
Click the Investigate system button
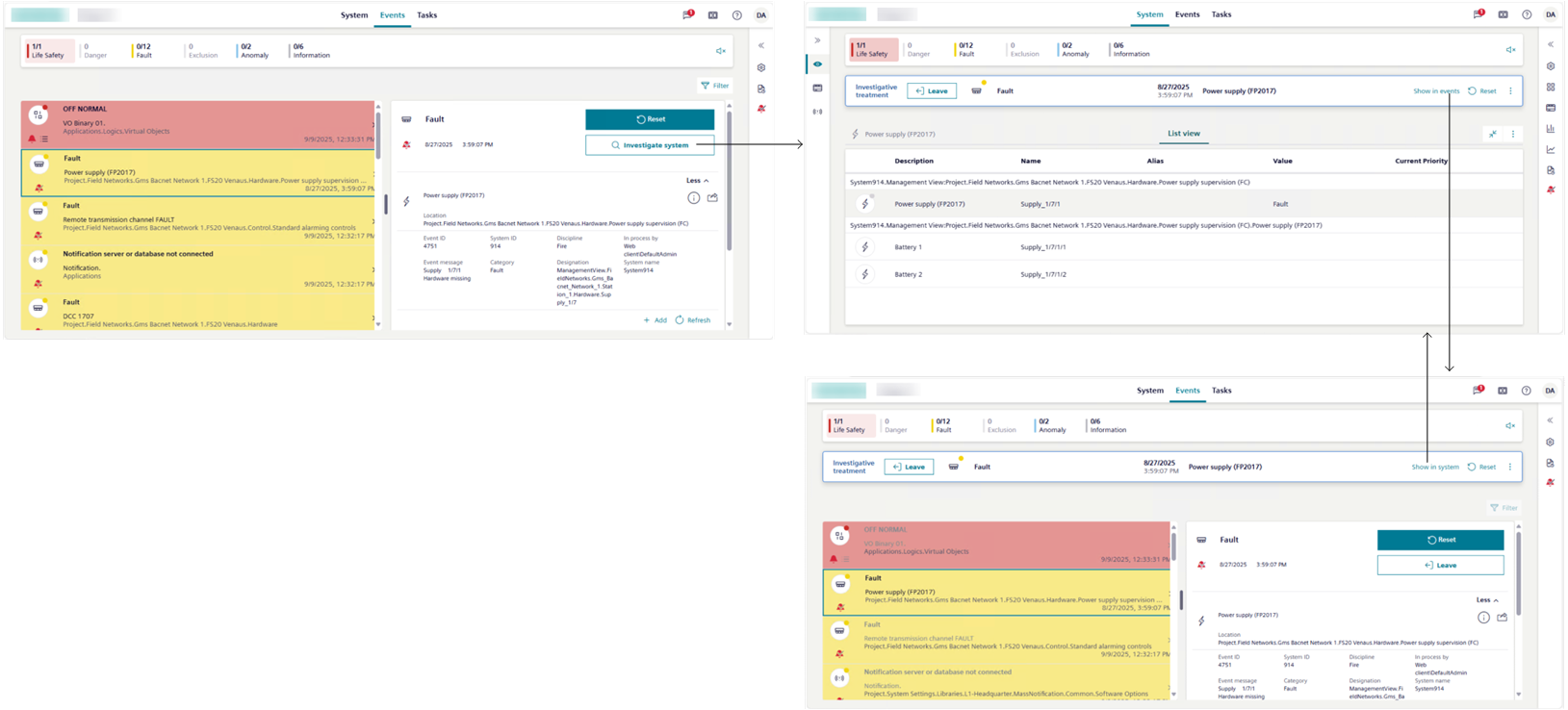650,145
